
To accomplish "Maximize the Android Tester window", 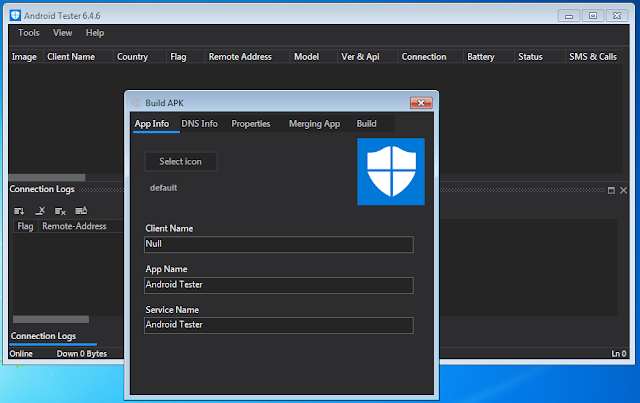I will click(593, 16).
